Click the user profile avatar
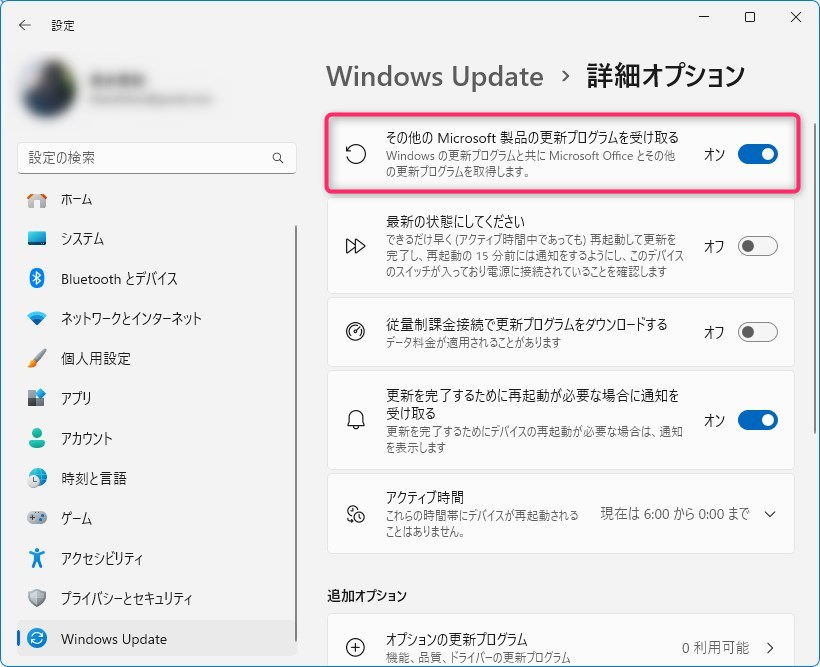Image resolution: width=820 pixels, height=667 pixels. (47, 90)
